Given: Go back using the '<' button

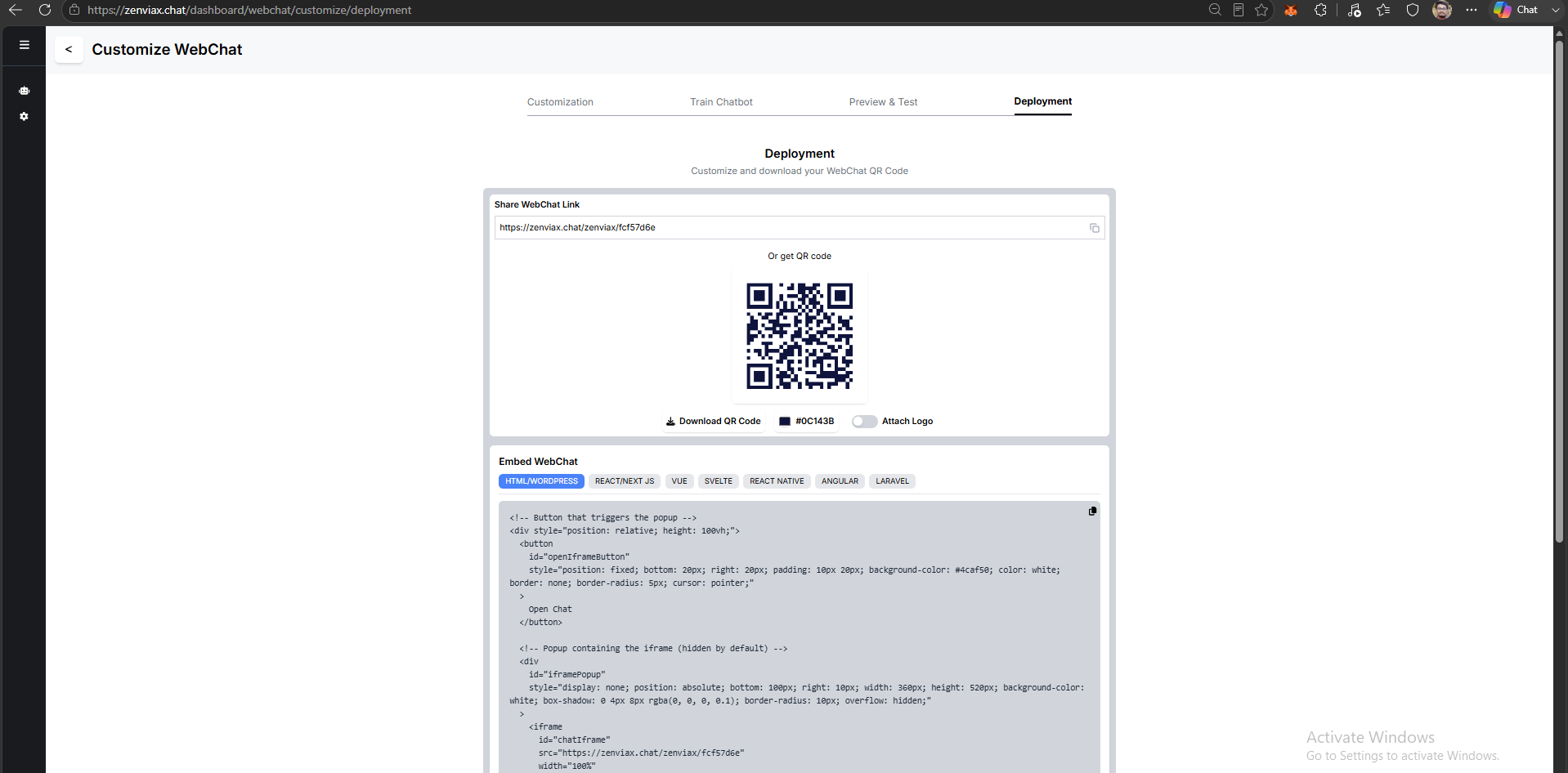Looking at the screenshot, I should (x=69, y=50).
